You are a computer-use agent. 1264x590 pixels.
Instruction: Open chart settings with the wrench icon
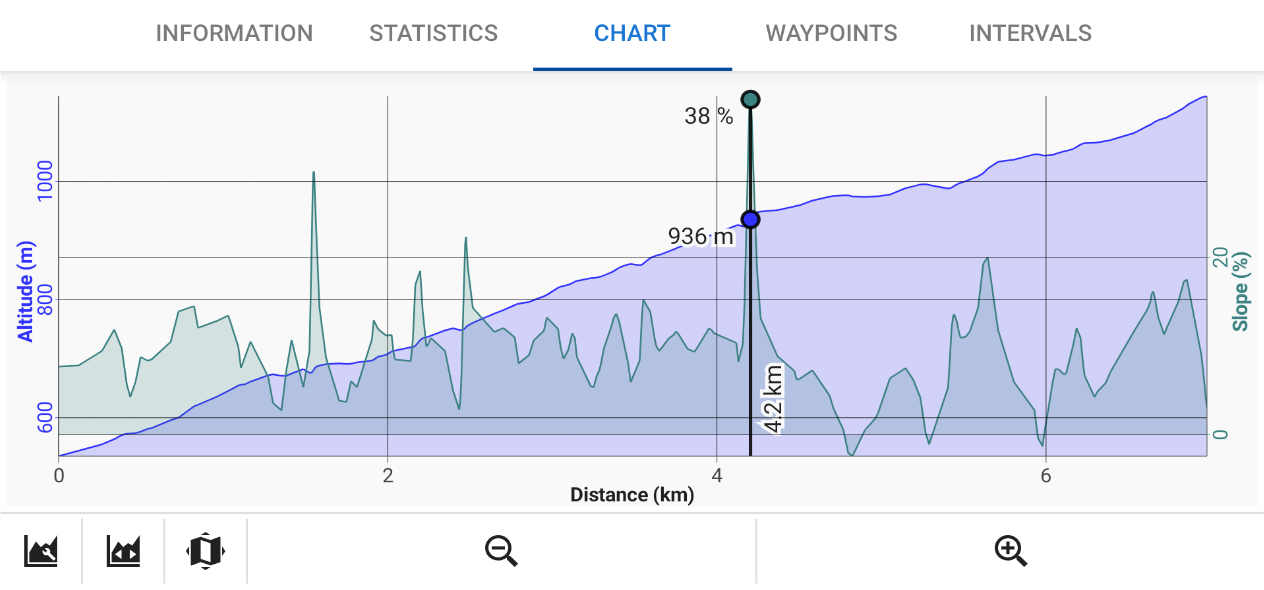tap(41, 550)
